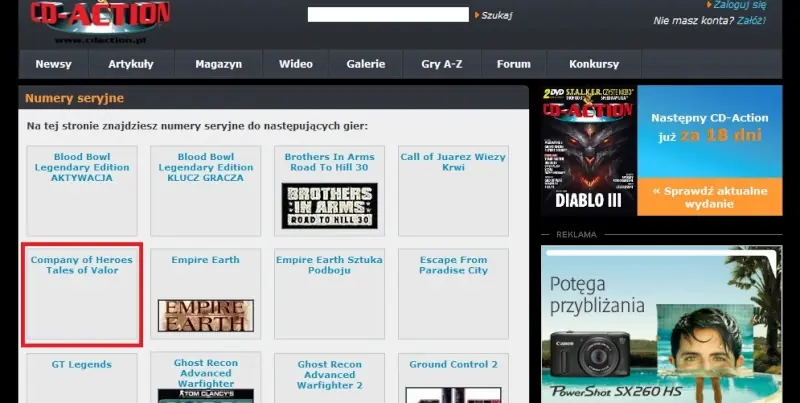The image size is (800, 403).
Task: Open the GT Legends link
Action: [x=82, y=365]
